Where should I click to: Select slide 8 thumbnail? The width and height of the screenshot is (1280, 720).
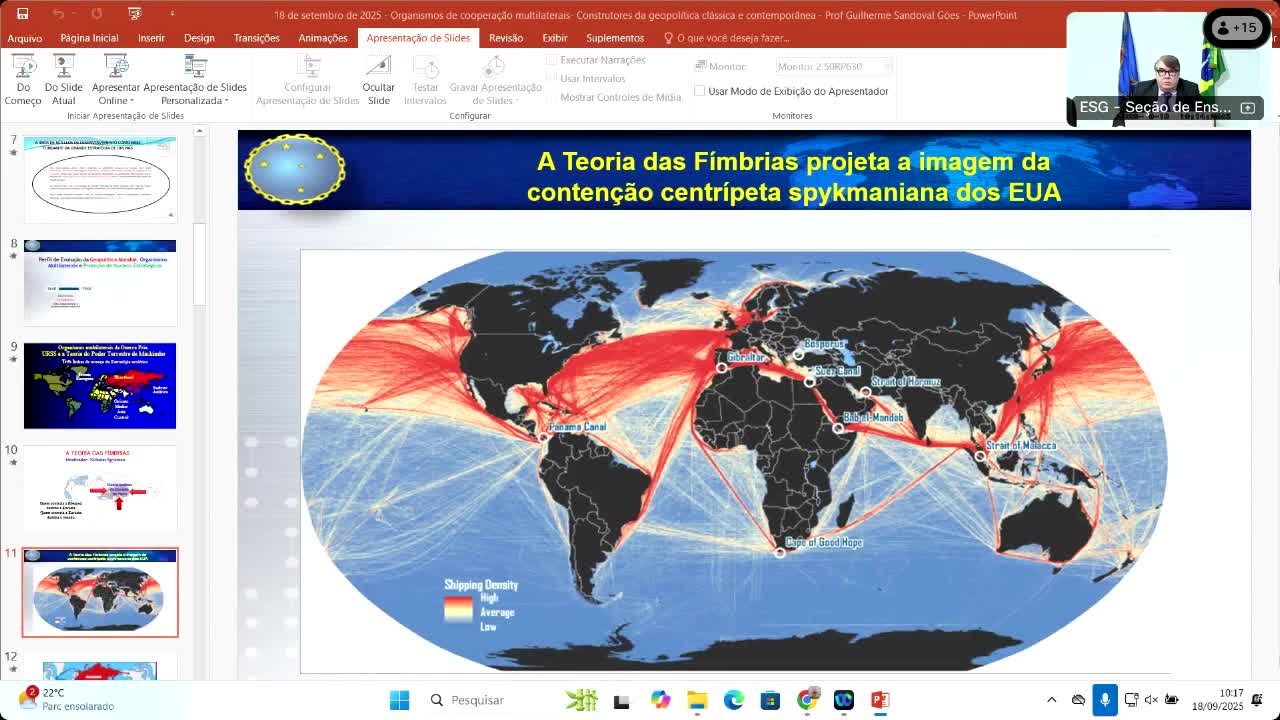tap(100, 283)
